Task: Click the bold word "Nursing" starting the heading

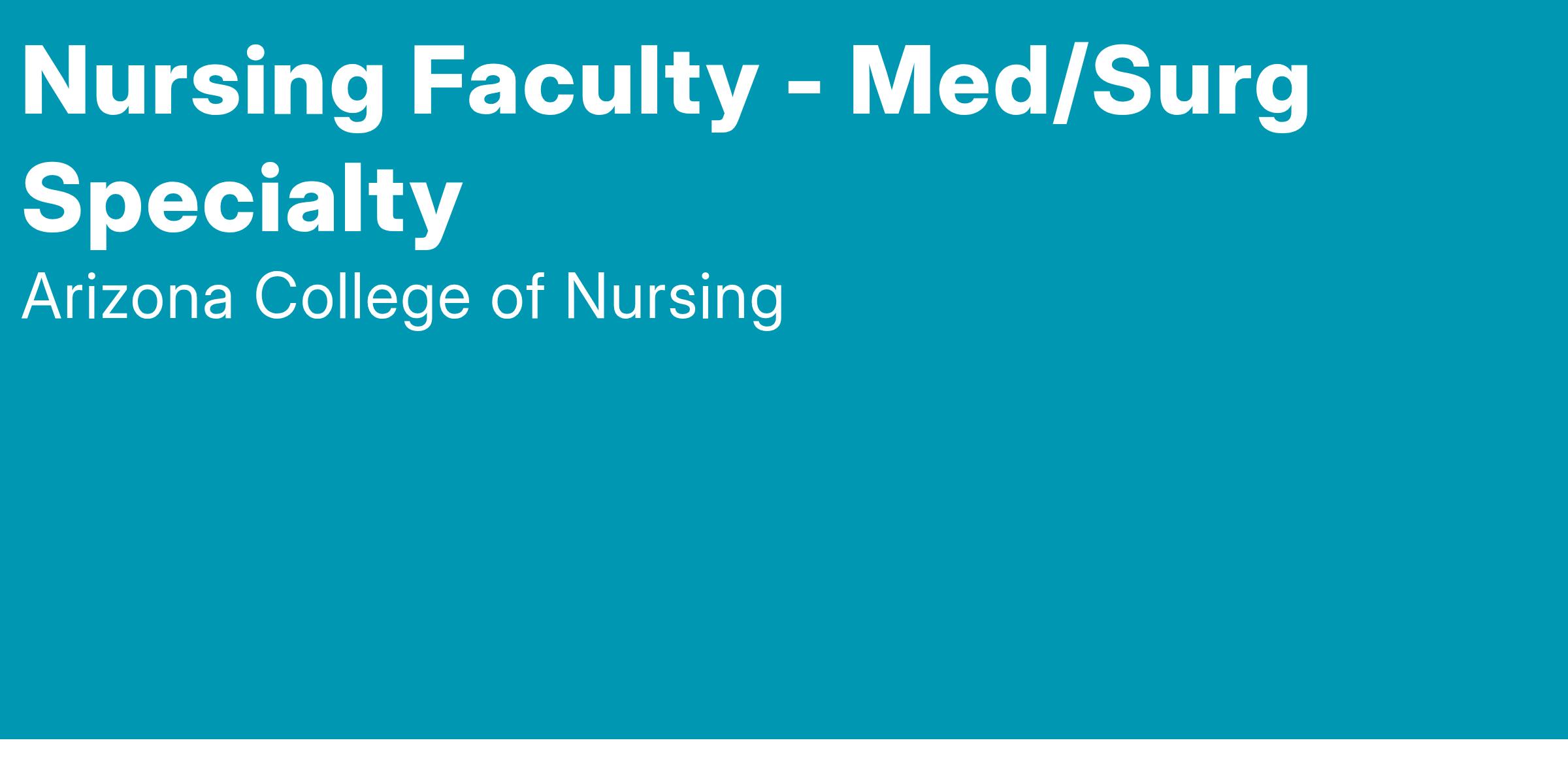Action: coord(204,83)
